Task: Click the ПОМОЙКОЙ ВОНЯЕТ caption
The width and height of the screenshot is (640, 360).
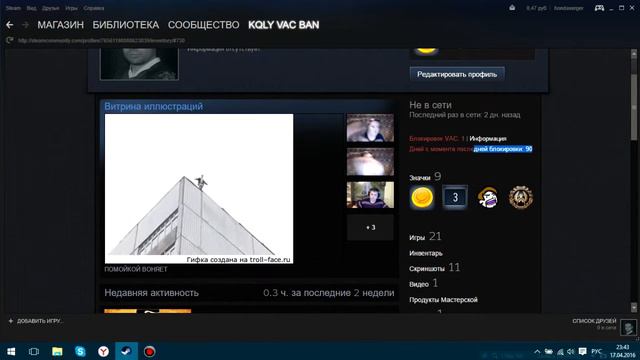Action: [136, 269]
